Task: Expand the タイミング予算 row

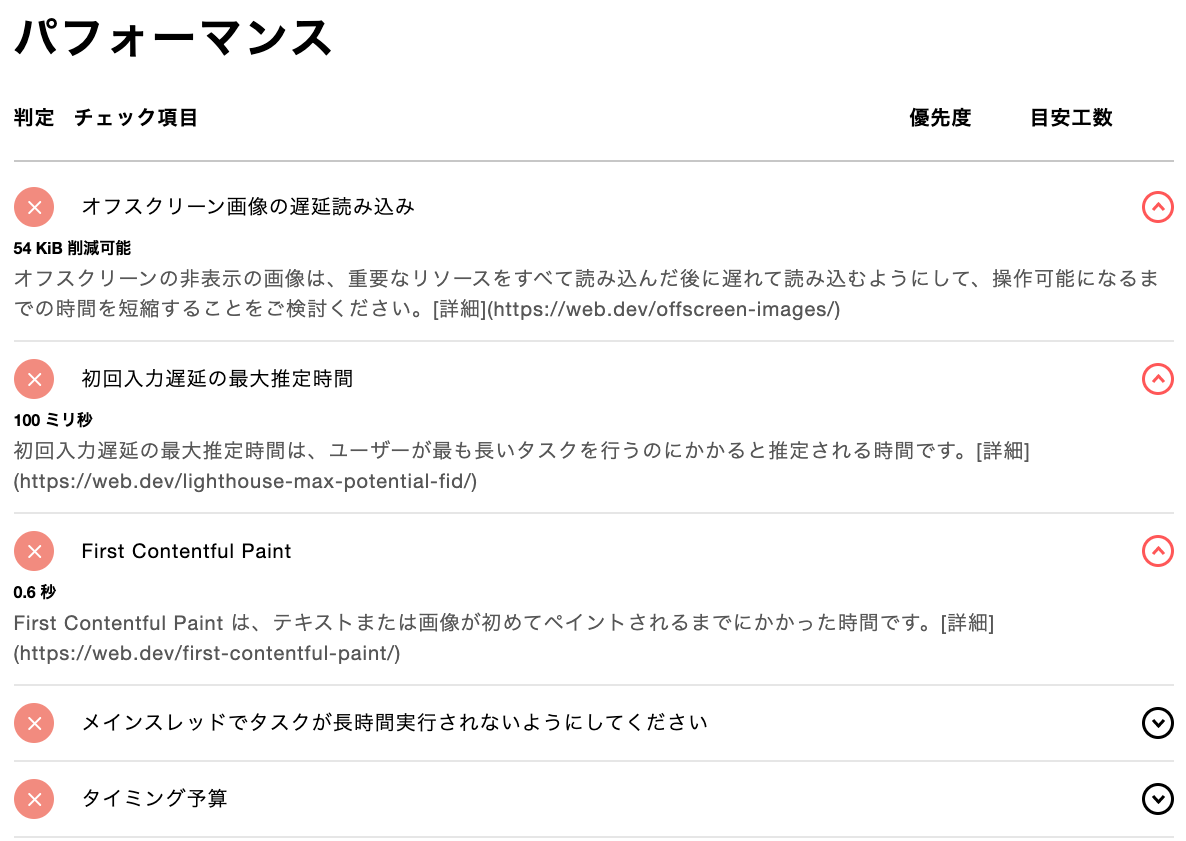Action: tap(1157, 799)
